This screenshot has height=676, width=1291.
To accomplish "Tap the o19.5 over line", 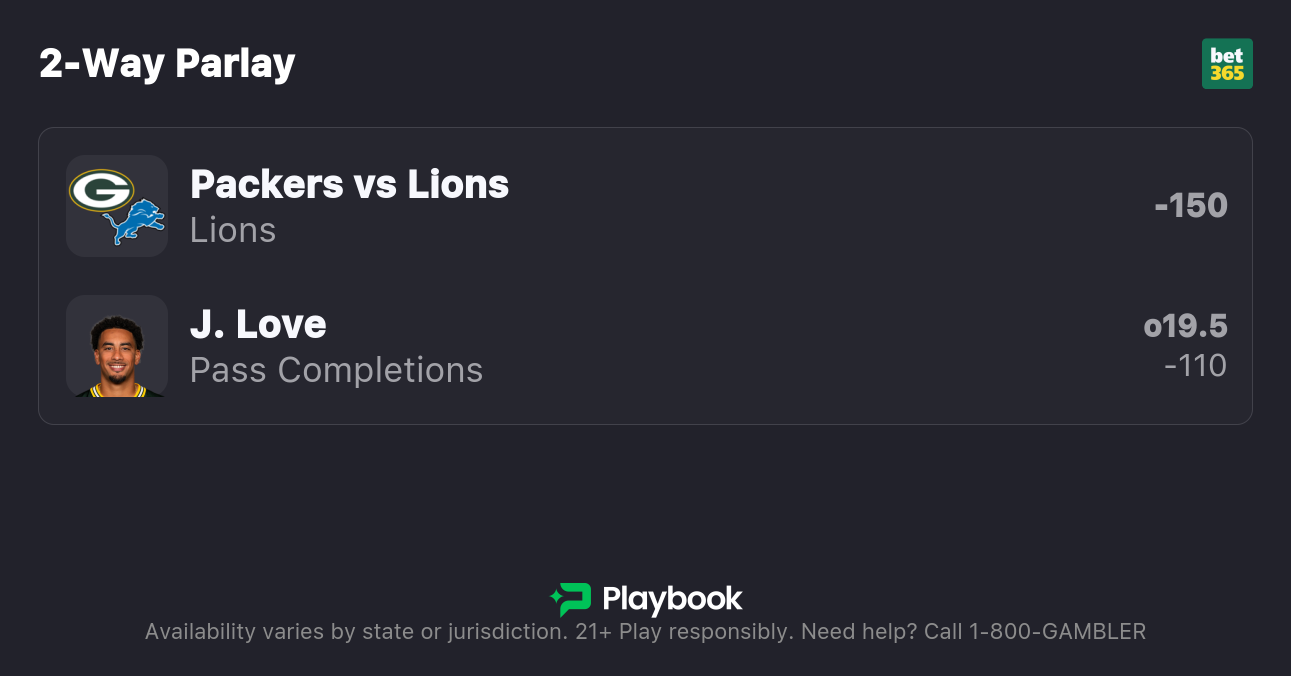I will [x=1185, y=326].
